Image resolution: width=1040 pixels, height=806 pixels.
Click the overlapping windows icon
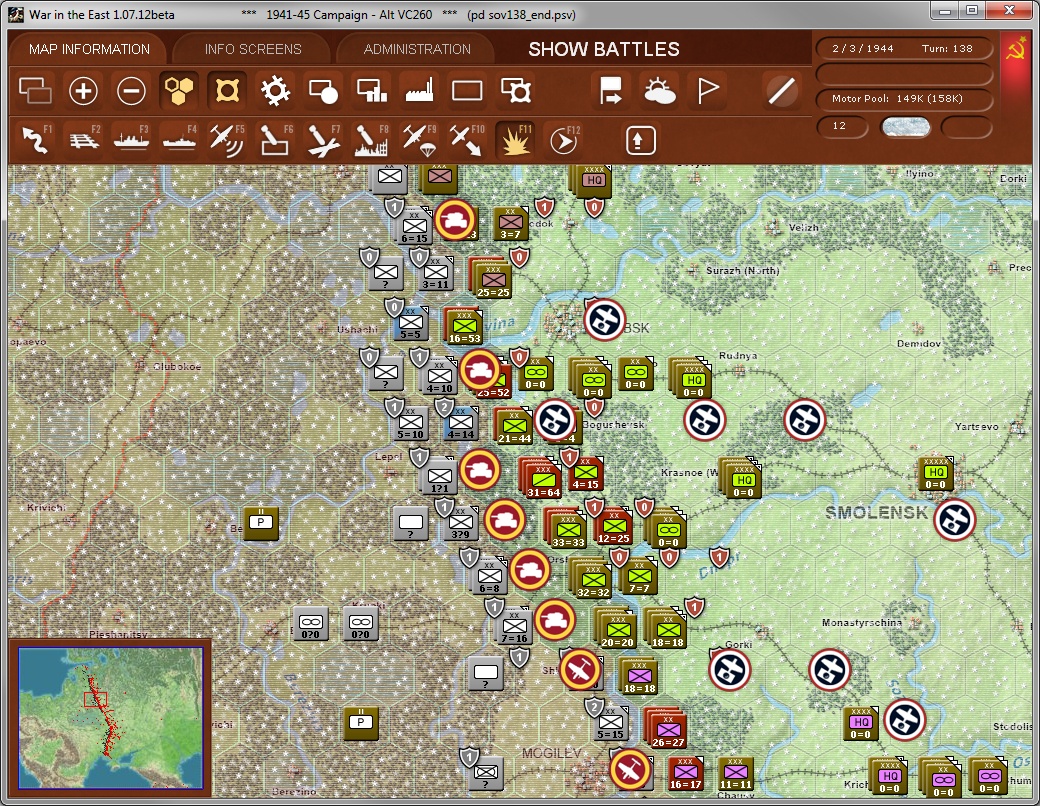click(35, 91)
